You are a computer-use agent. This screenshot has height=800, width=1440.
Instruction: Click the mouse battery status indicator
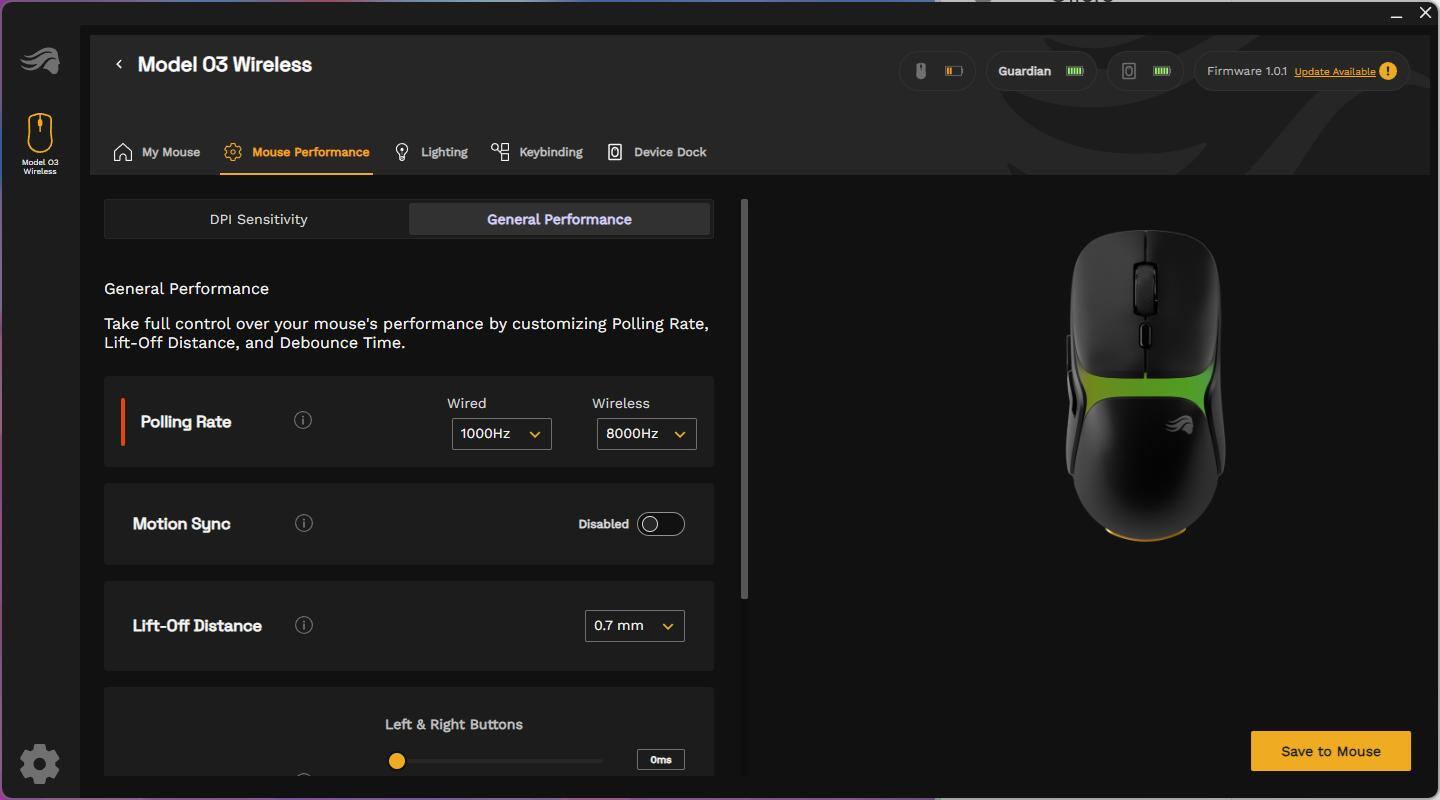pos(937,71)
